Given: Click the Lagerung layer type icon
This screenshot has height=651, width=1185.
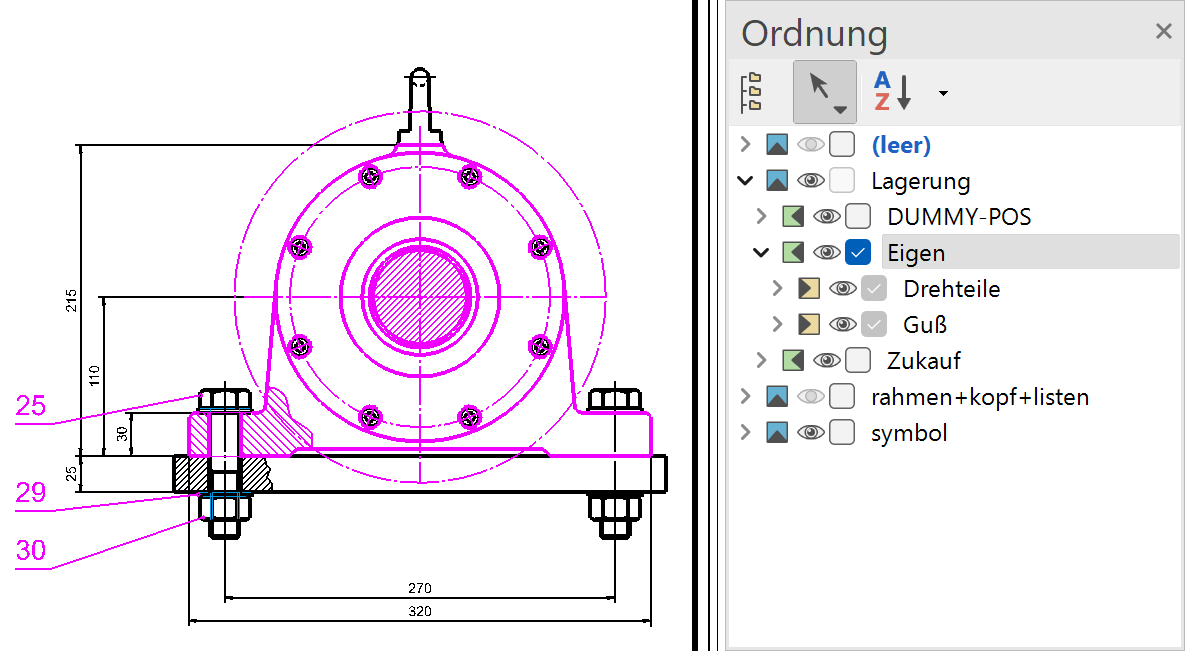Looking at the screenshot, I should (777, 181).
